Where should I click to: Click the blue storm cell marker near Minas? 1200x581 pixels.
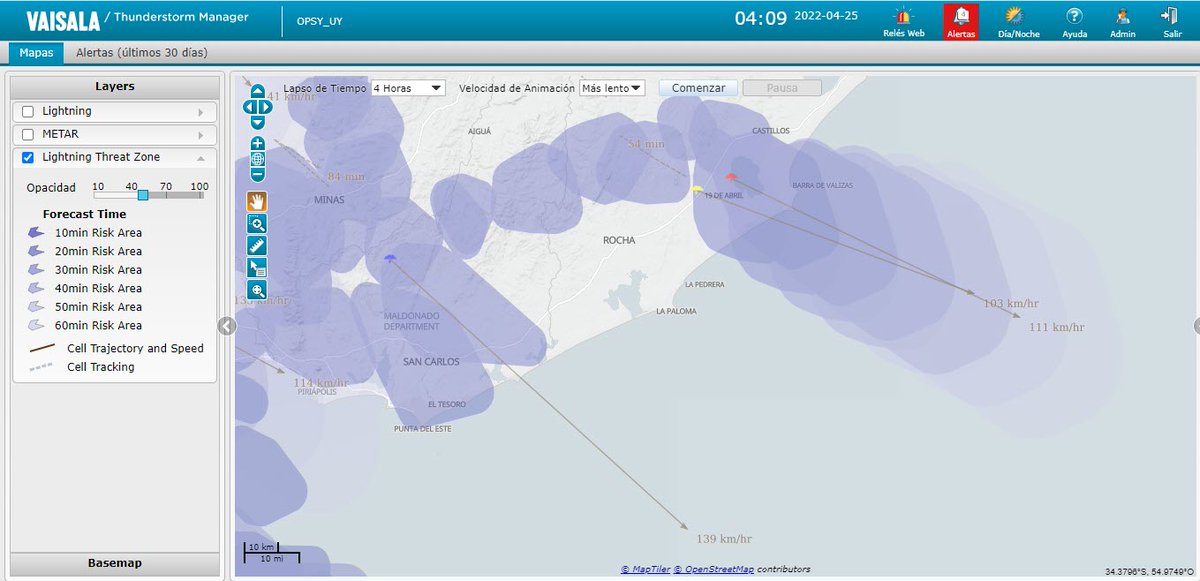click(390, 258)
